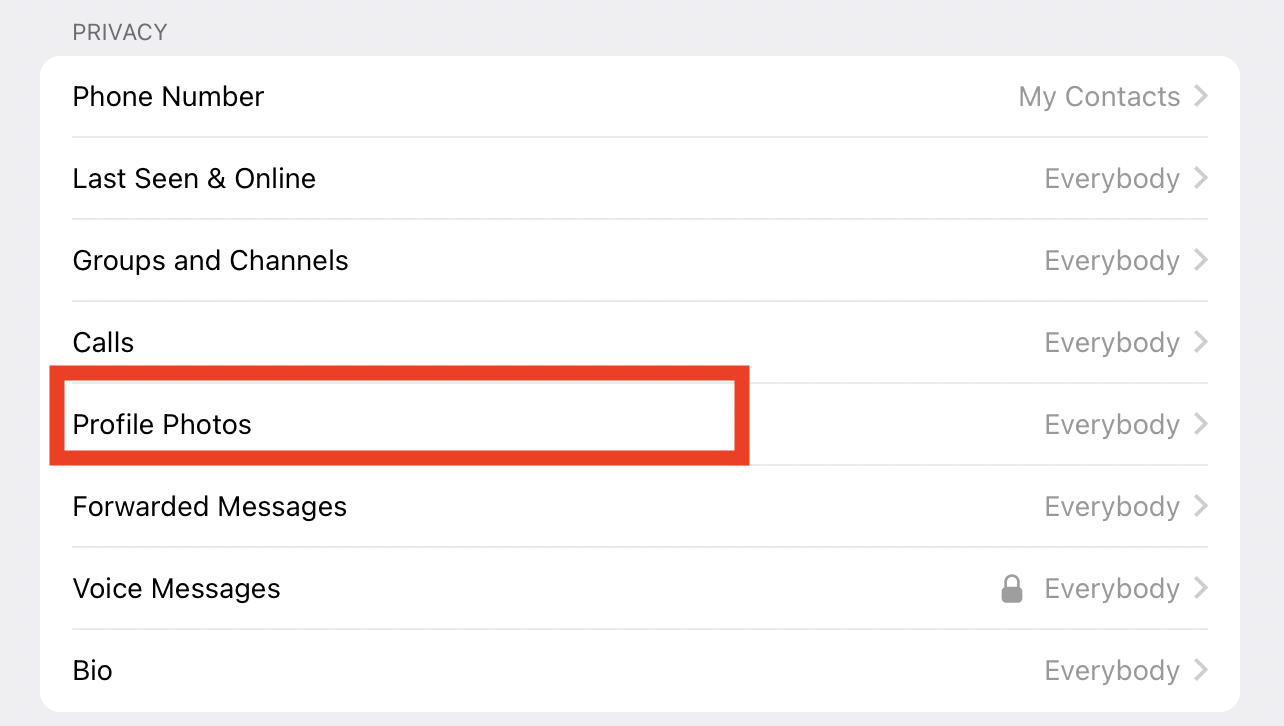Click the PRIVACY section header
This screenshot has height=726, width=1284.
(x=120, y=33)
